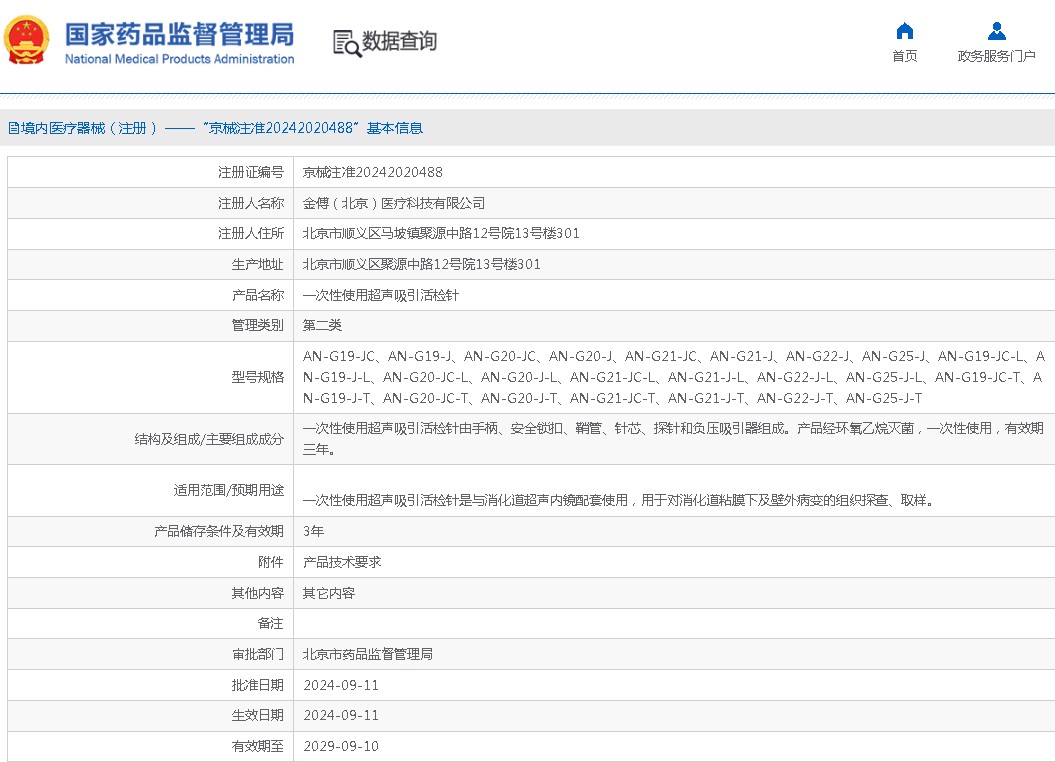The height and width of the screenshot is (762, 1055).
Task: Go to 政务服务门户 text link
Action: [x=996, y=56]
